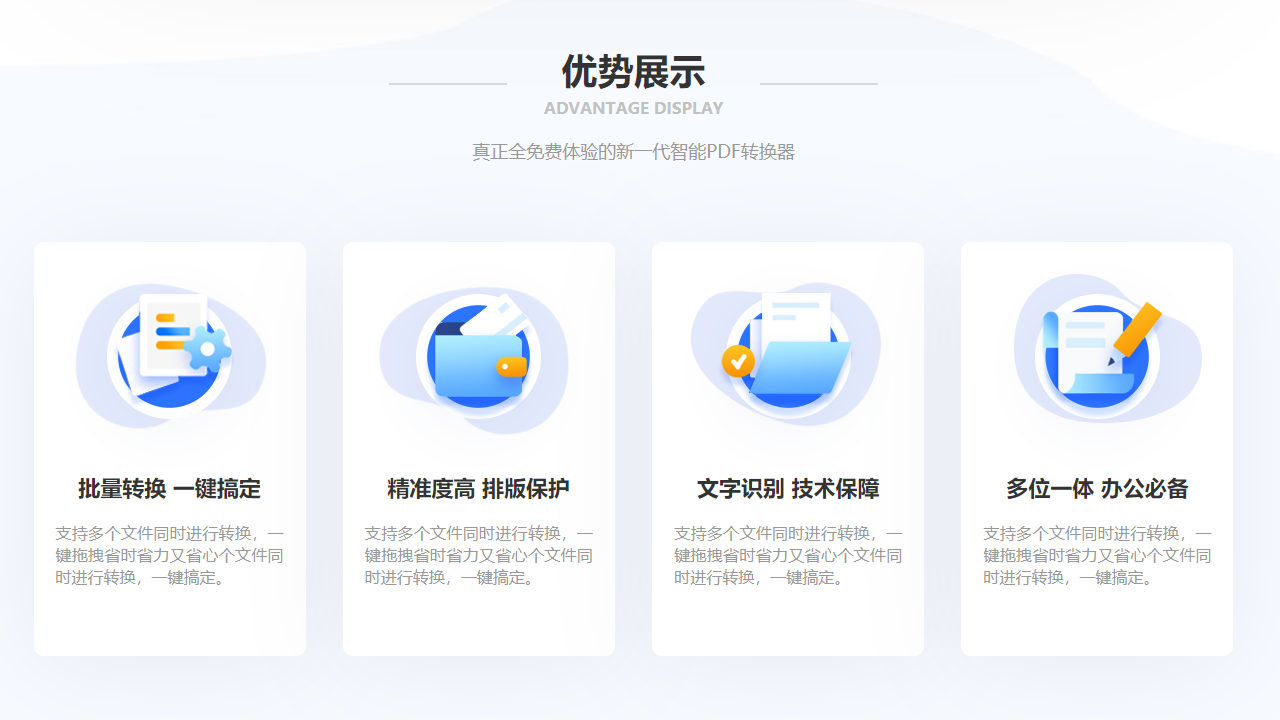1280x720 pixels.
Task: Click the scroll with orange pencil icon
Action: (1097, 350)
